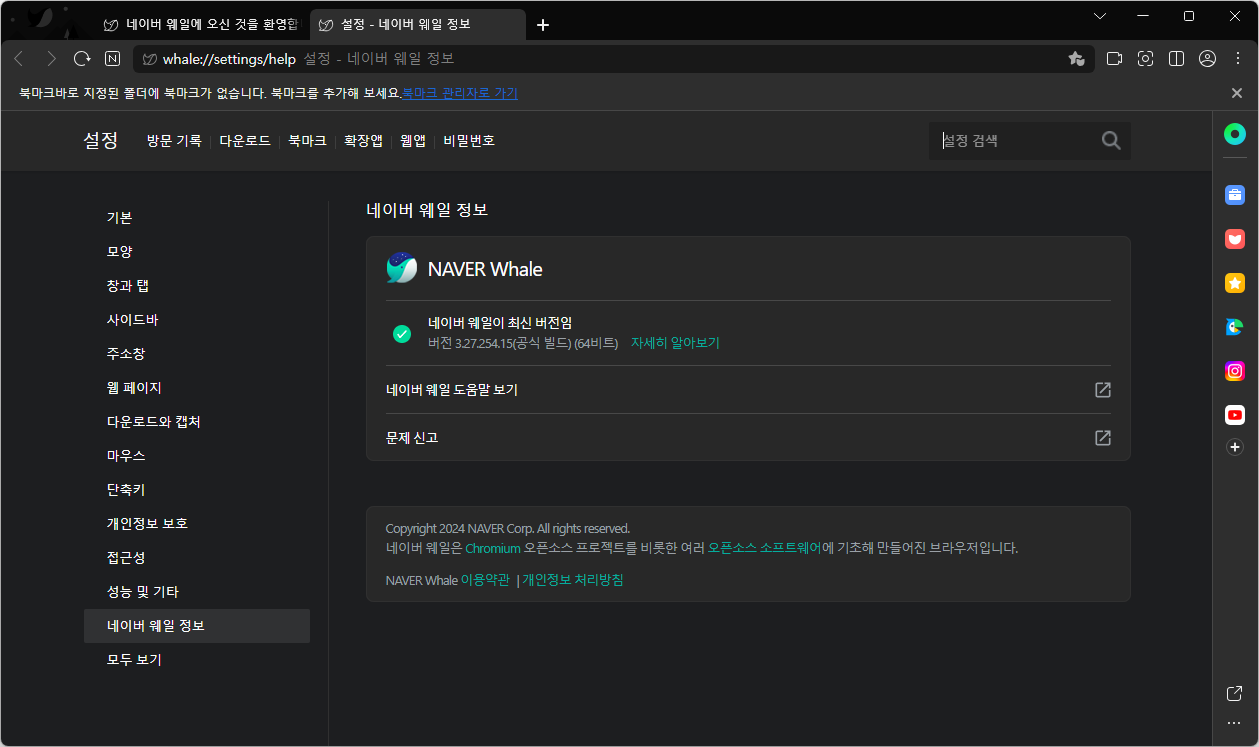Open 비밀번호 from settings header

[469, 141]
